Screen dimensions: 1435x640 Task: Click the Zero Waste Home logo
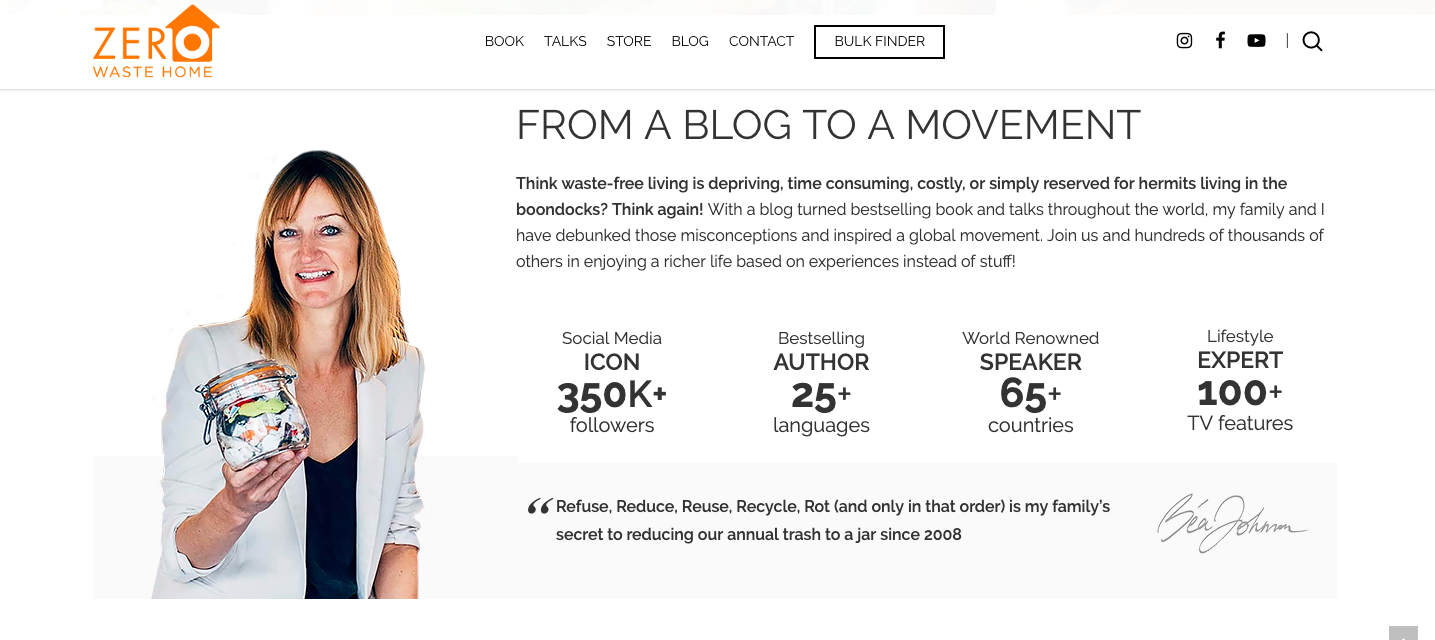156,41
